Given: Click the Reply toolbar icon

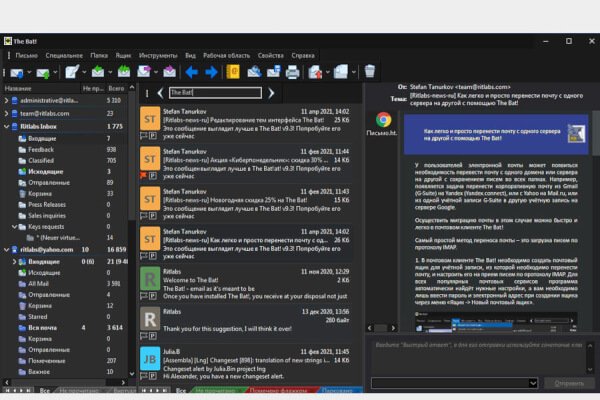Looking at the screenshot, I should click(98, 72).
